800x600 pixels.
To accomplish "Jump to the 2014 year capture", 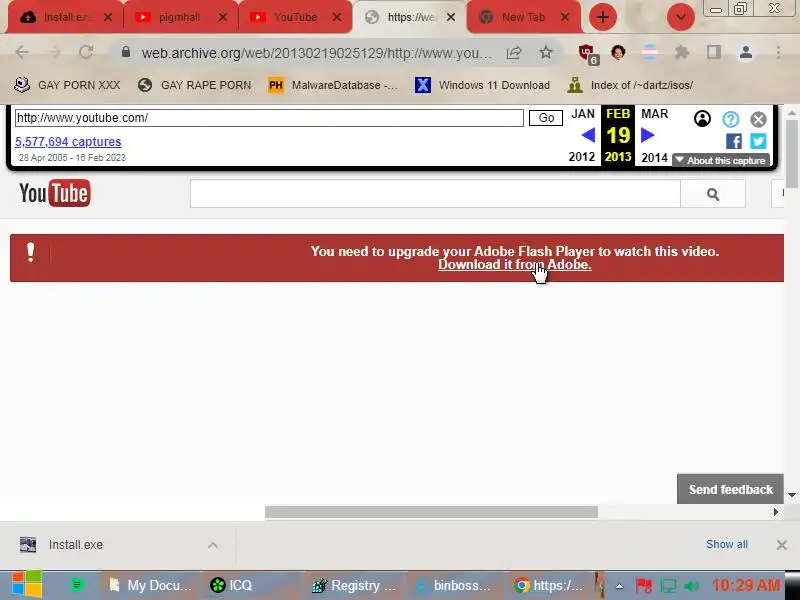I will coord(655,157).
